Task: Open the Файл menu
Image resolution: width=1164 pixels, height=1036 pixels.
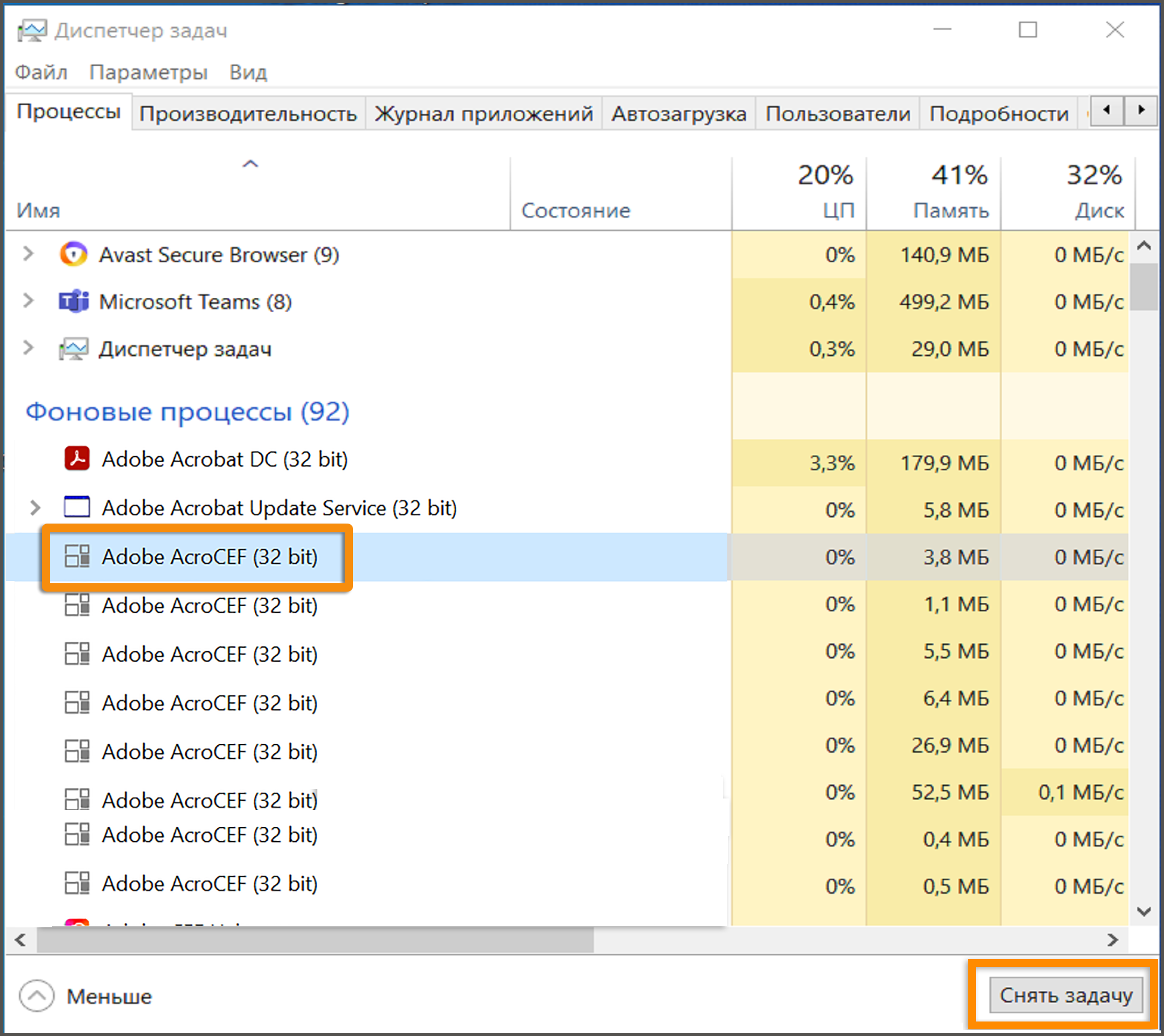Action: coord(41,72)
